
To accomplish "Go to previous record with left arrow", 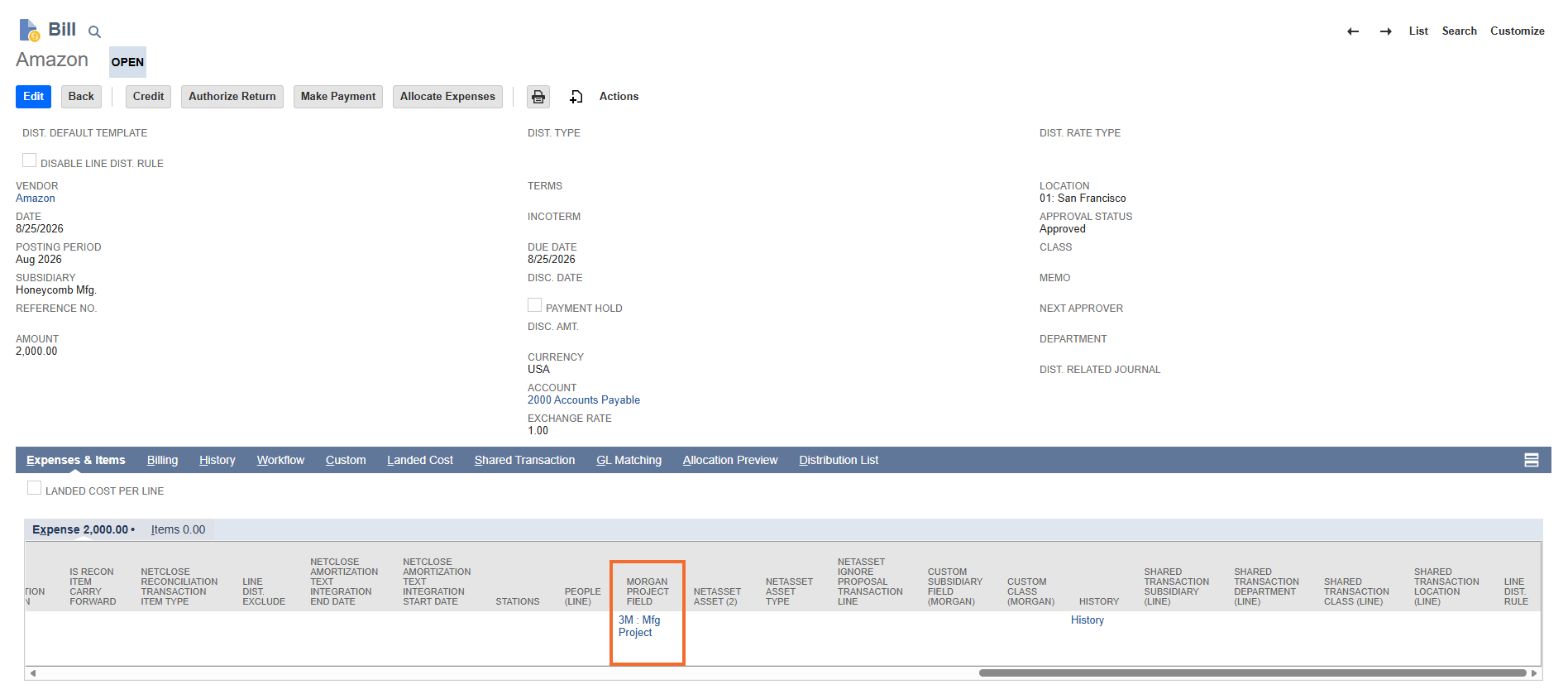I will pos(1353,31).
